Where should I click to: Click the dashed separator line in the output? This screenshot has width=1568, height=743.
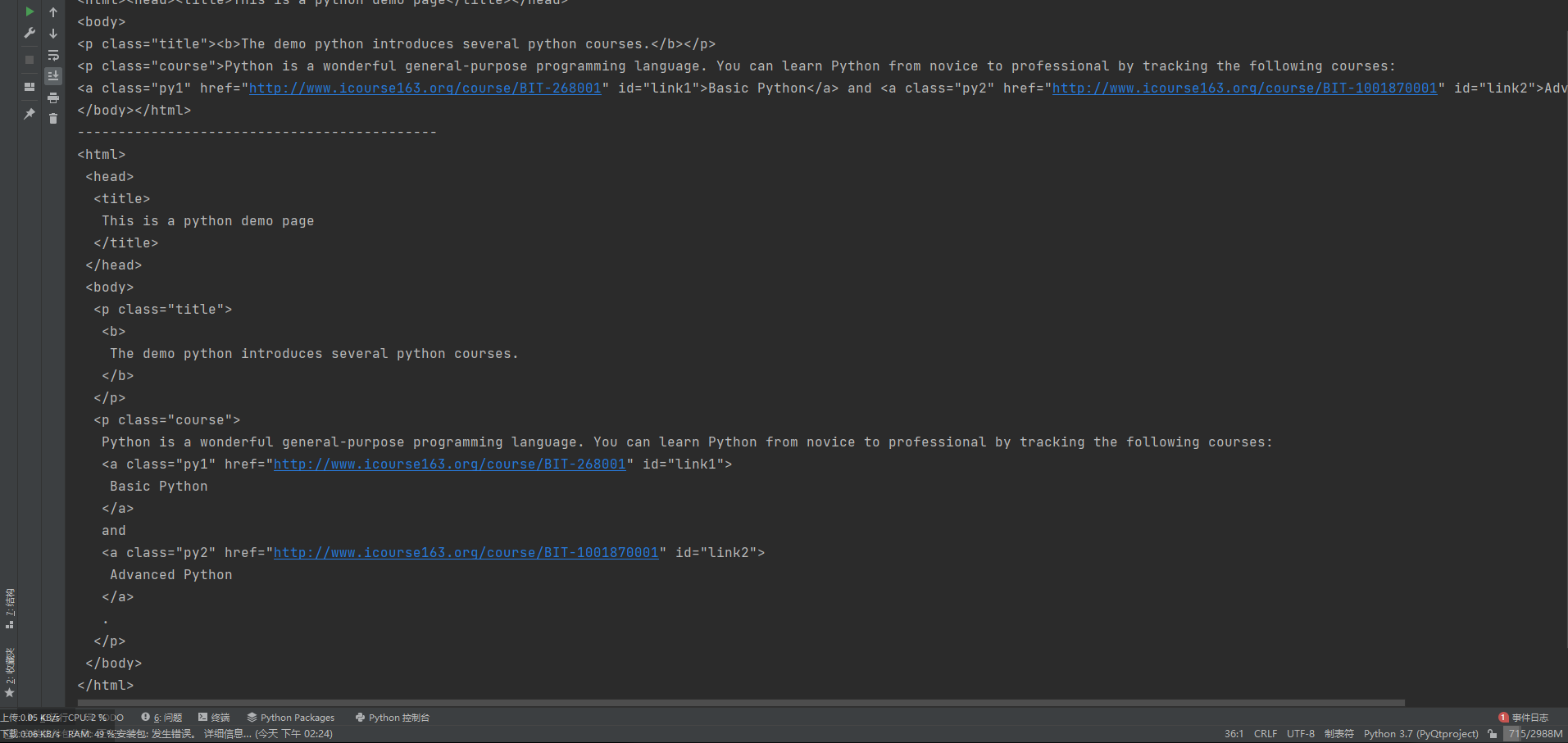click(x=257, y=132)
